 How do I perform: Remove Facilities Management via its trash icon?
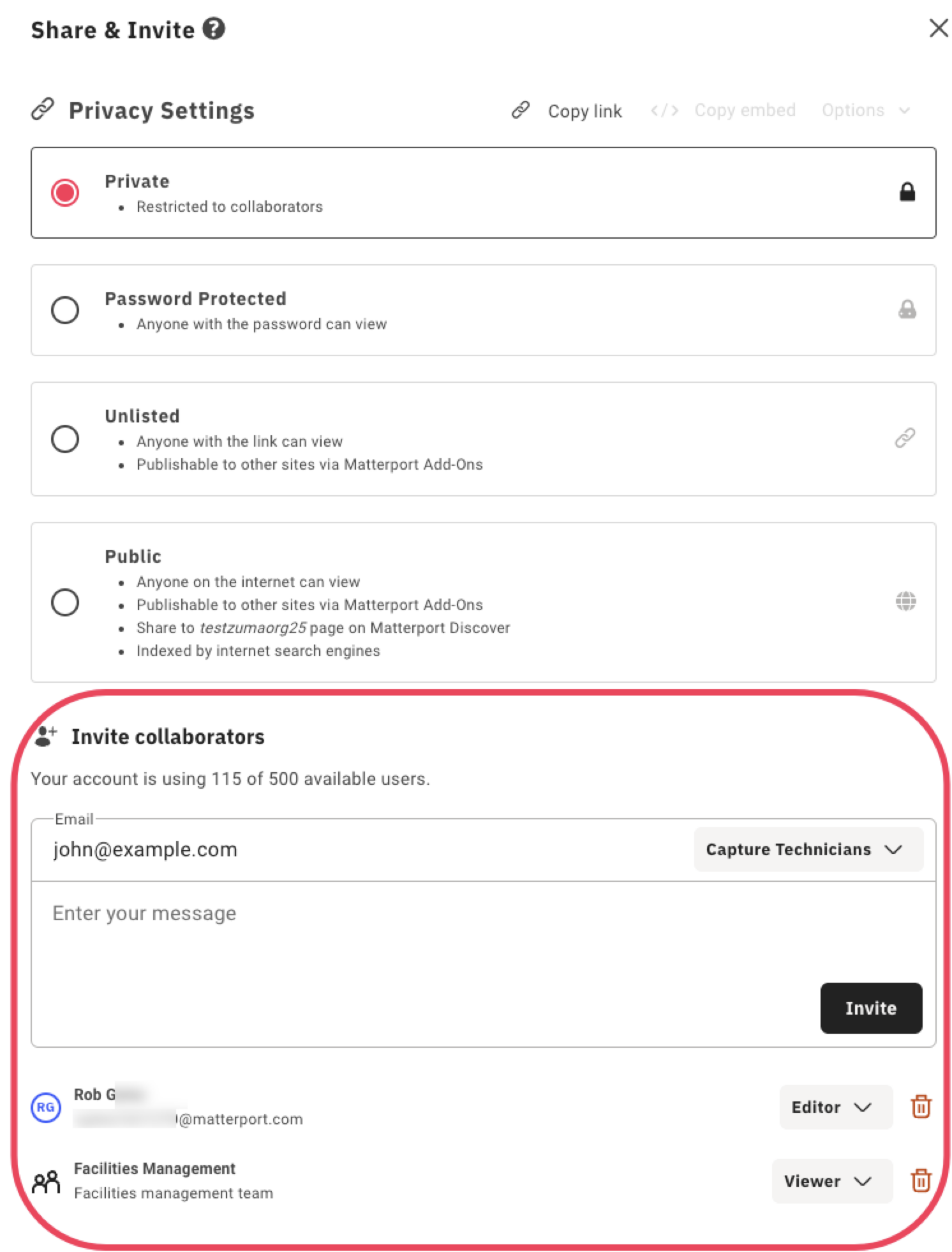921,1181
